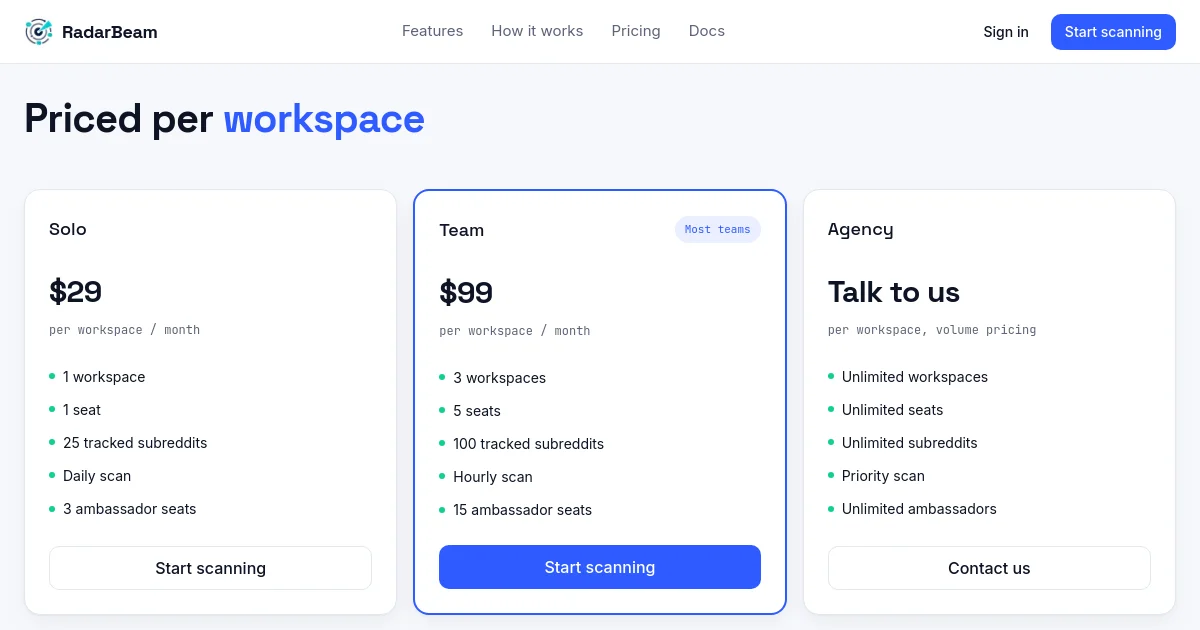This screenshot has width=1200, height=630.
Task: Click the Agency plan title
Action: click(x=861, y=229)
